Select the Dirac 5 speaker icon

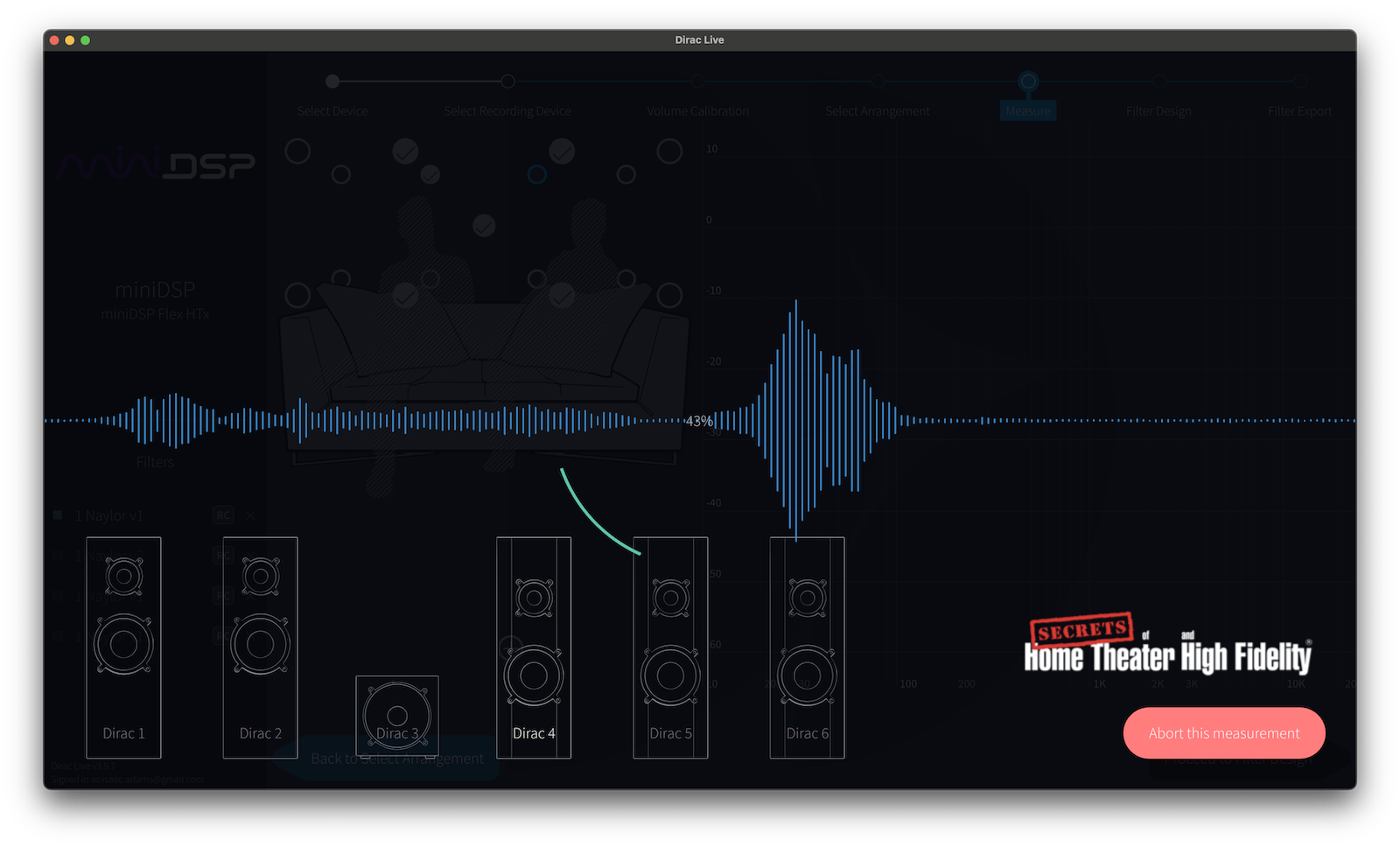point(670,647)
